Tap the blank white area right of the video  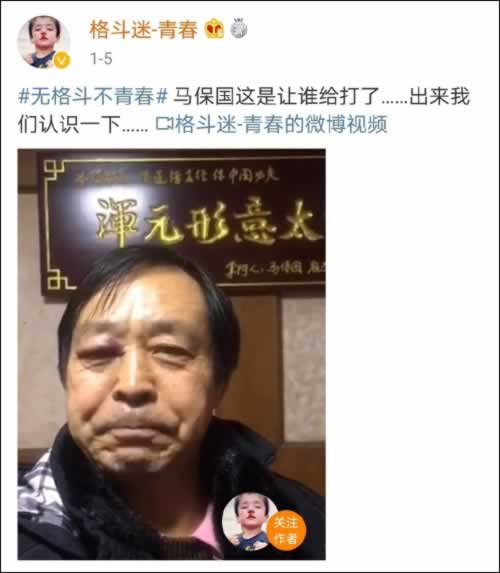tap(411, 354)
